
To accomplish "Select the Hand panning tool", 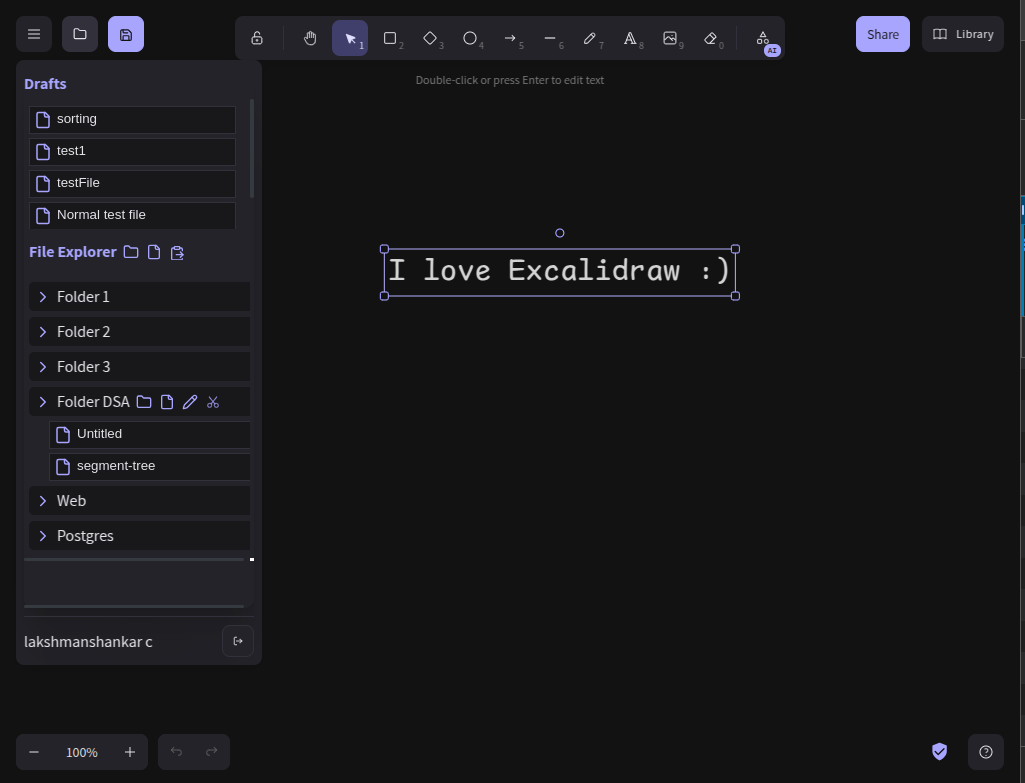I will pos(310,38).
